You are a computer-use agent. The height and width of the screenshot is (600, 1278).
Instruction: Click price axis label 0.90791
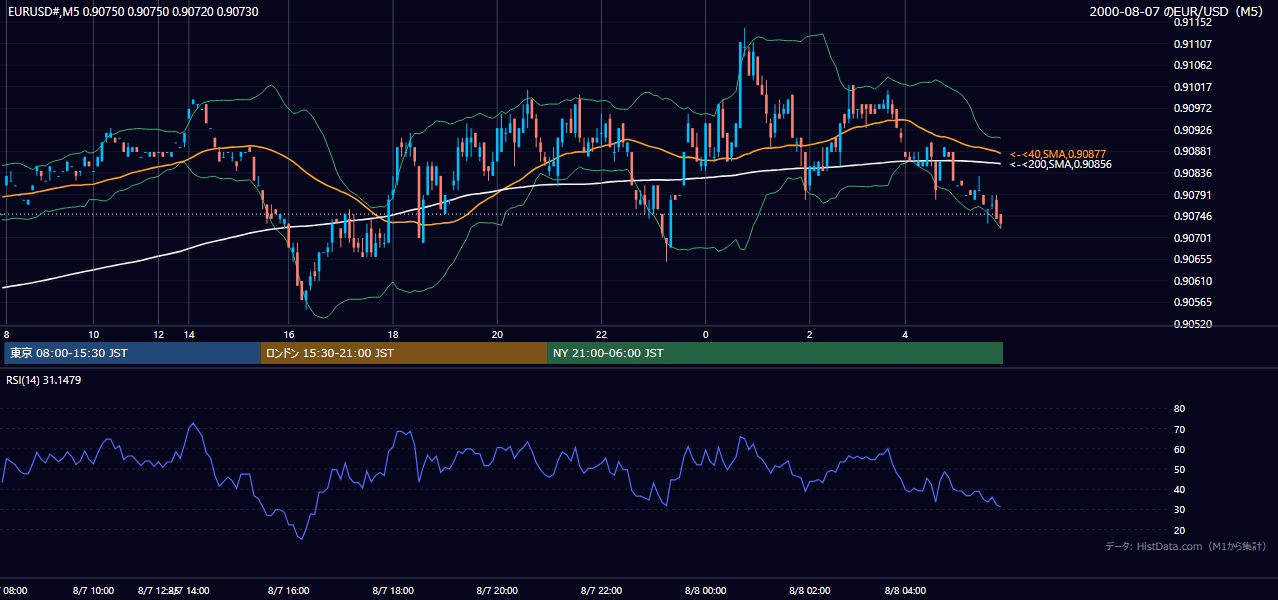click(1192, 195)
